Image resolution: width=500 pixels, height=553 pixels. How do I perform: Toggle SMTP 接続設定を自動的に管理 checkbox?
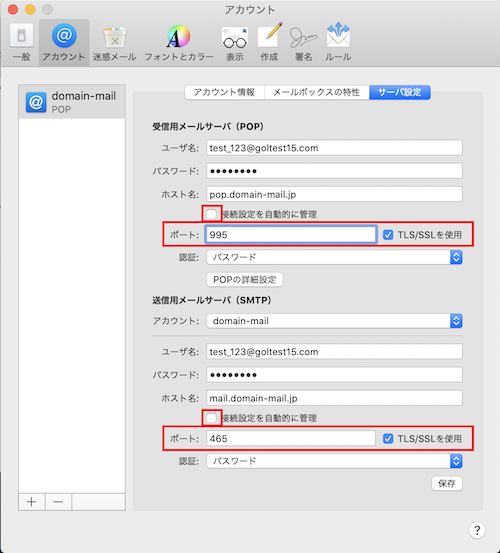211,418
